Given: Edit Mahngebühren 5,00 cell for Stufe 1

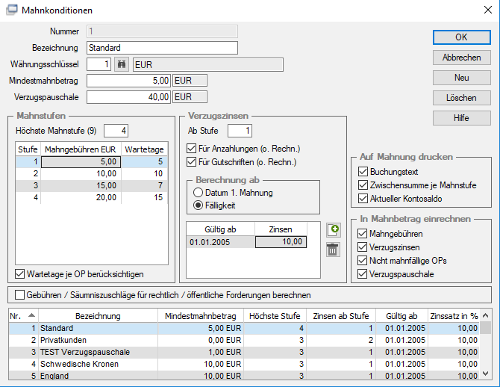Looking at the screenshot, I should pyautogui.click(x=81, y=162).
